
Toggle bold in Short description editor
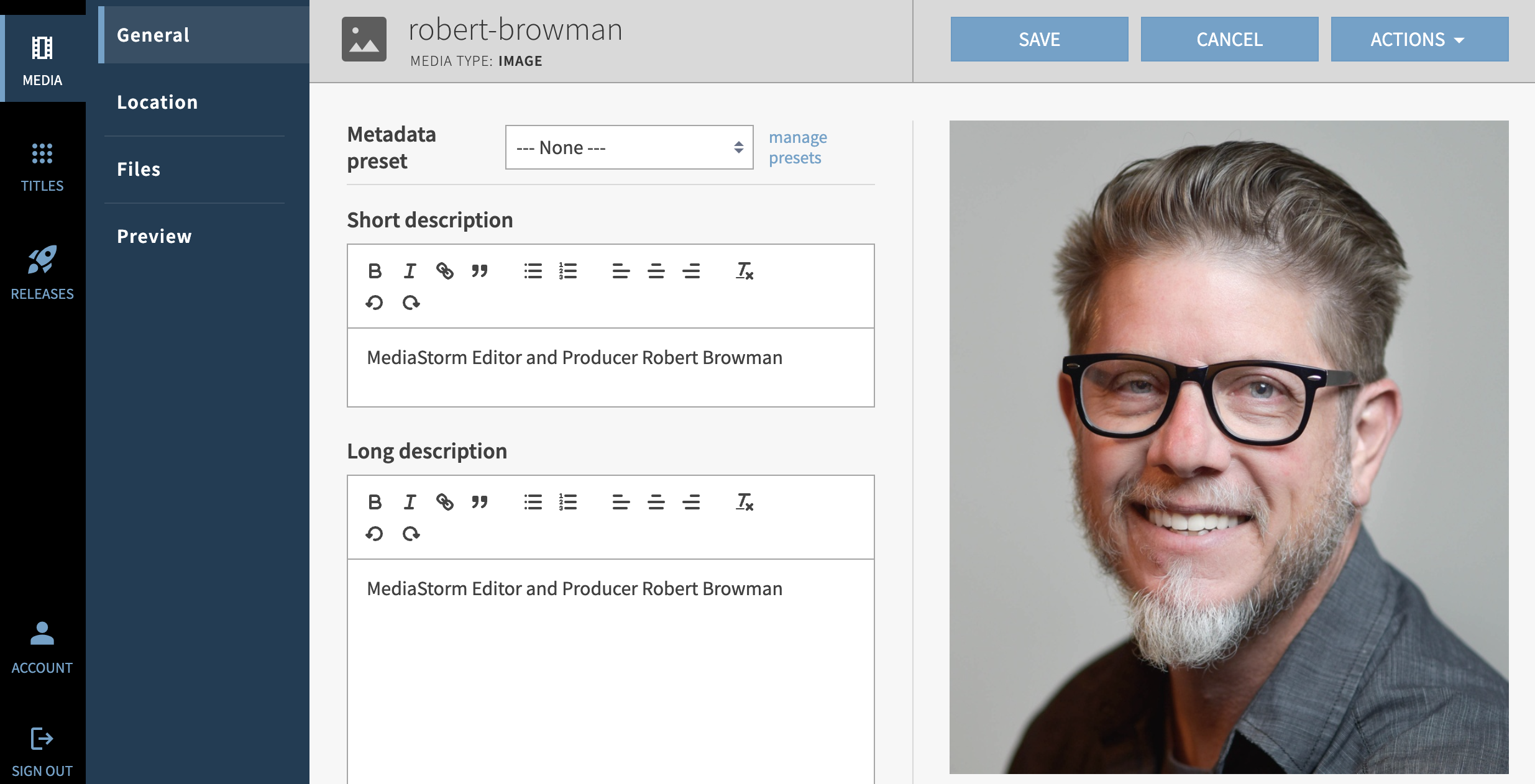tap(374, 271)
